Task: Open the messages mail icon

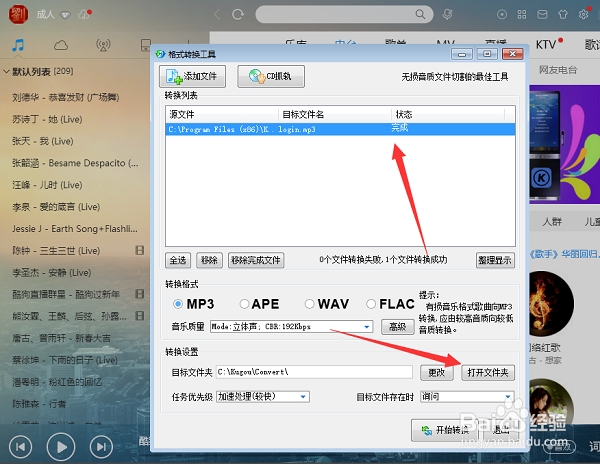Action: click(542, 15)
